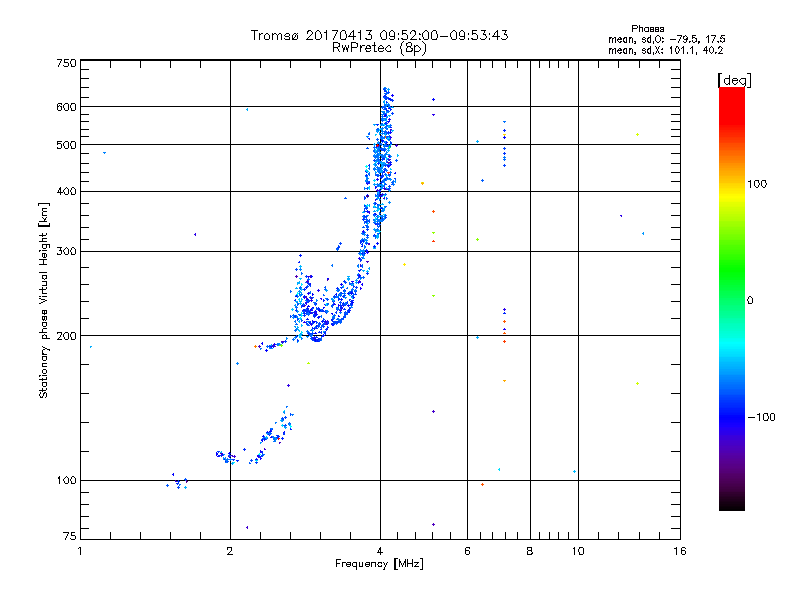Click the '300' y-axis tick label
Viewport: 800px width, 600px height.
66,251
